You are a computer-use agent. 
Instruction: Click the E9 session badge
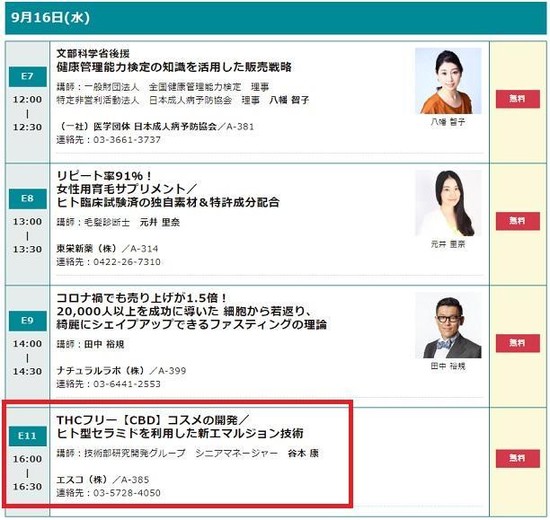pyautogui.click(x=28, y=321)
